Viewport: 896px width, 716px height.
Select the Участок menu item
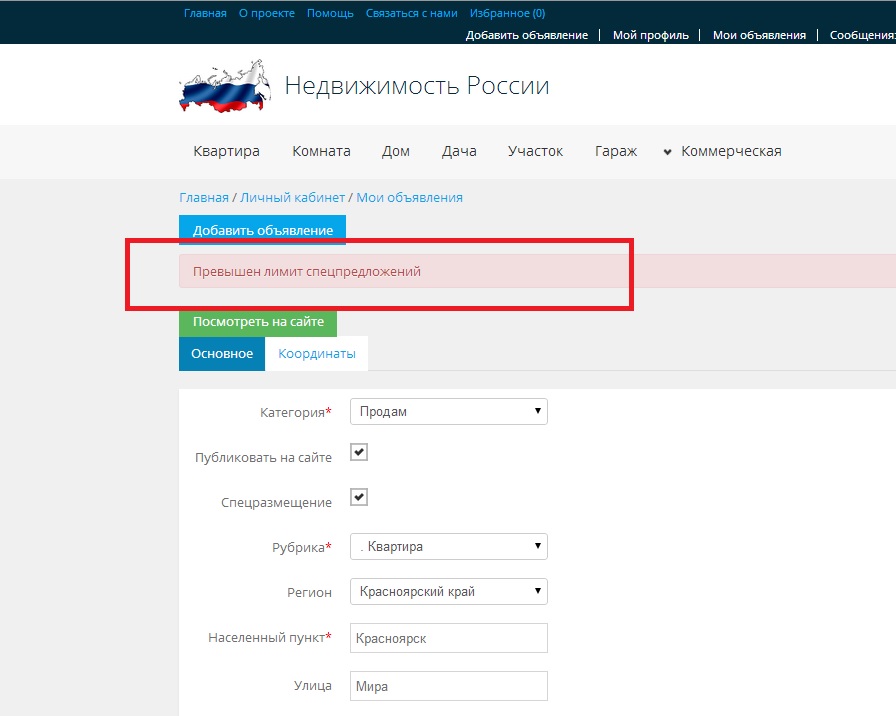(x=535, y=151)
